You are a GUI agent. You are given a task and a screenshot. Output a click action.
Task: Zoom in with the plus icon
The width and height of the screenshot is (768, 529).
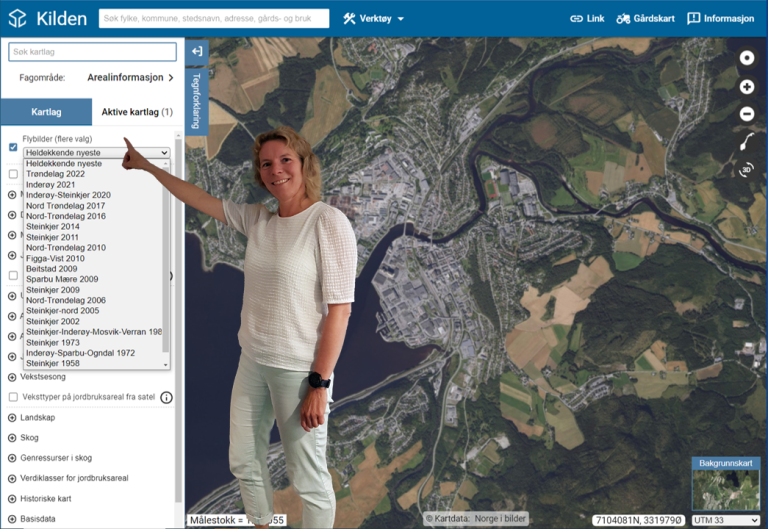[746, 87]
